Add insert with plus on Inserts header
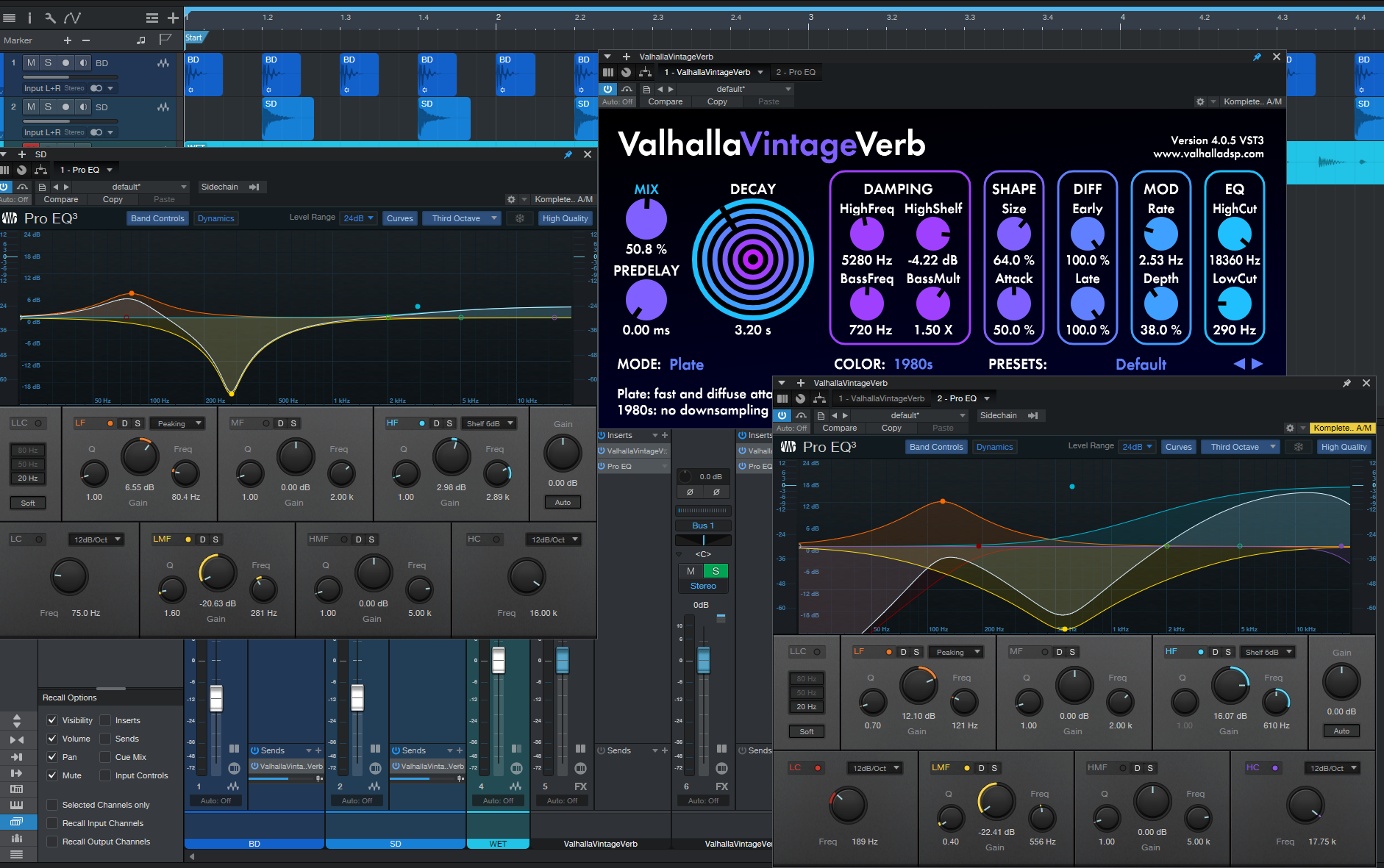The height and width of the screenshot is (868, 1384). [665, 435]
